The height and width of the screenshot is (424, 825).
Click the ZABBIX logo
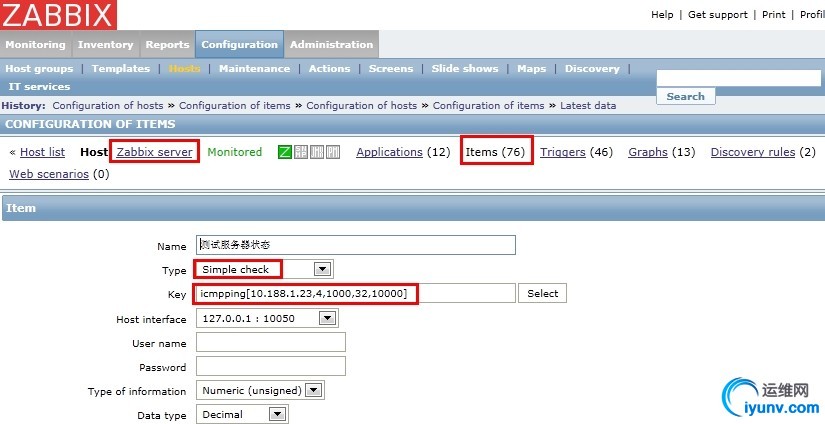58,15
